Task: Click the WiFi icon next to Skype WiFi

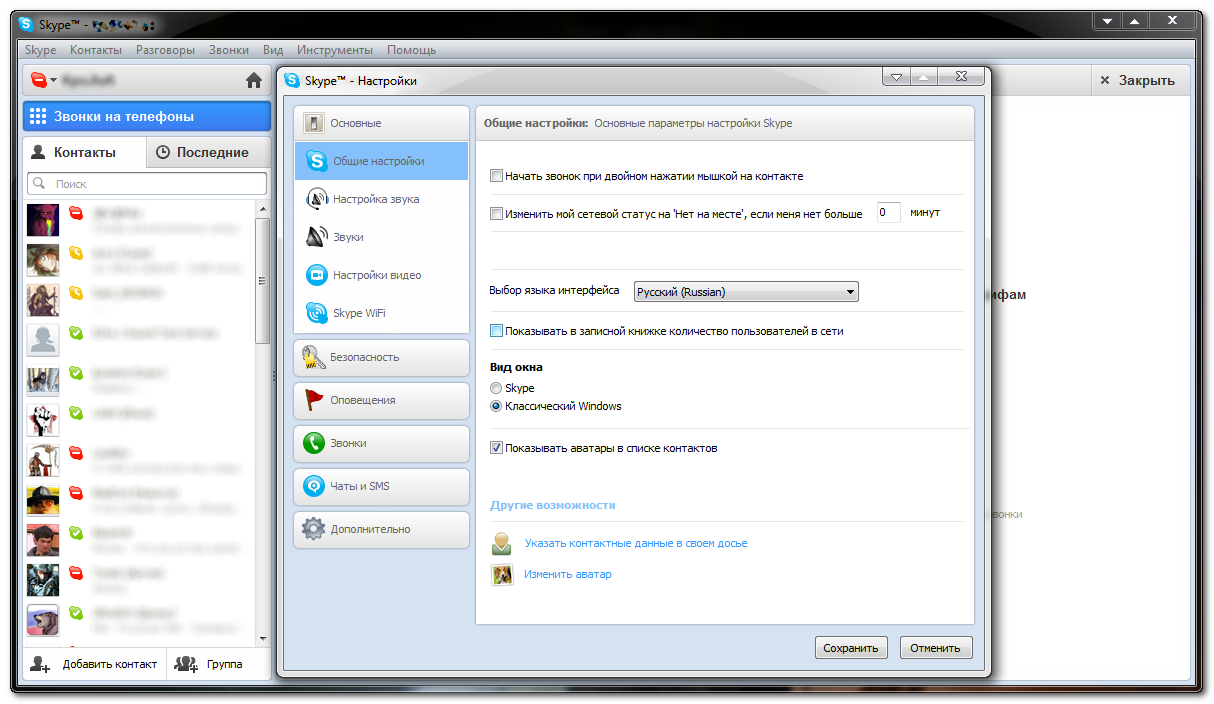Action: 316,313
